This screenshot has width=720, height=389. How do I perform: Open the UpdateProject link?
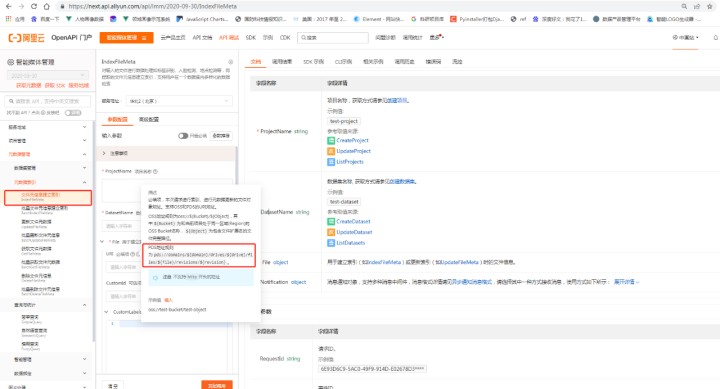[x=354, y=151]
